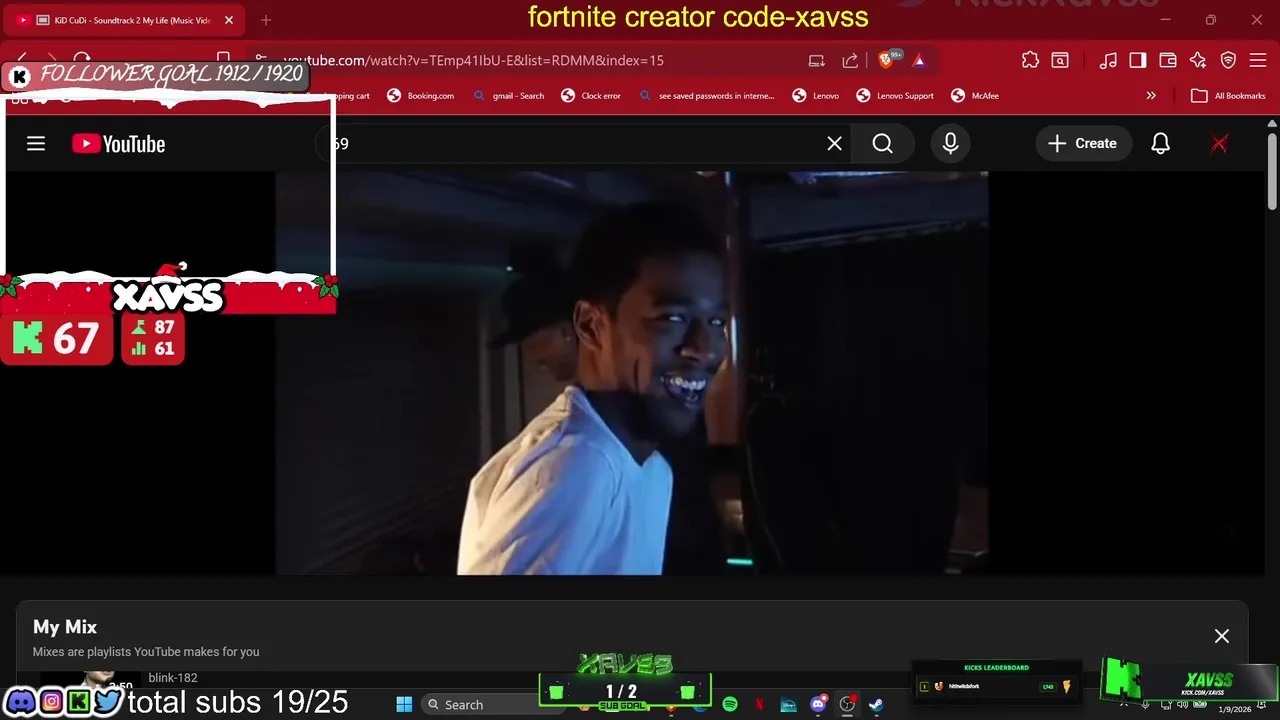Open Spotify from the taskbar

tap(730, 705)
